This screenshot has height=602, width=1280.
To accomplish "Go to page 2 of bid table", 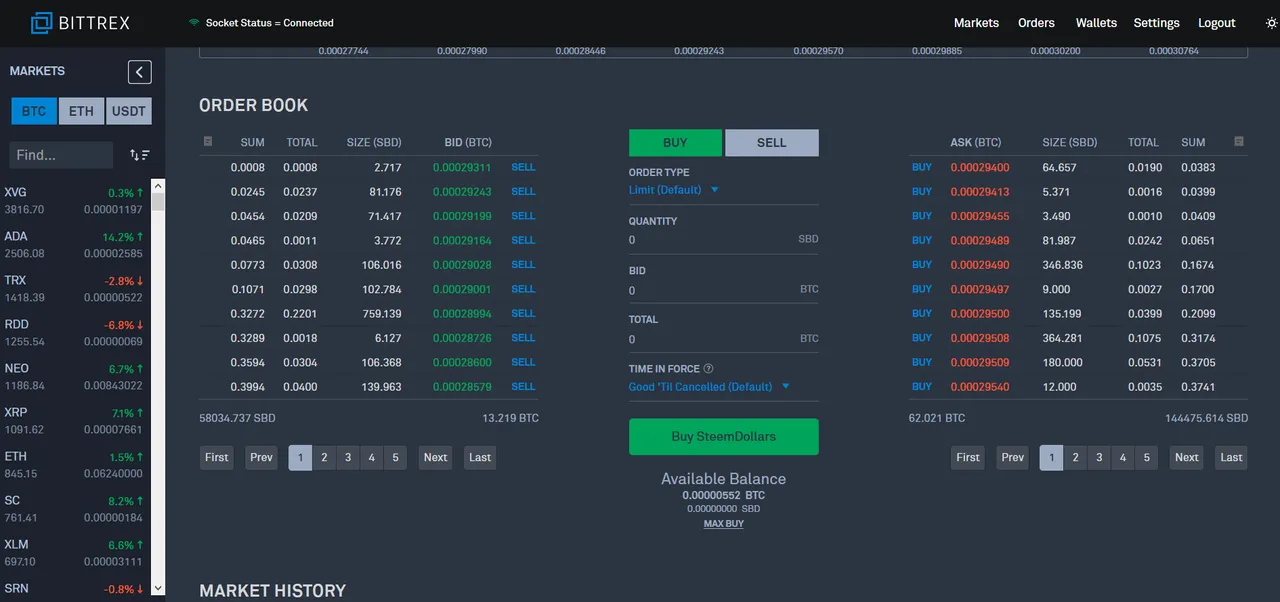I will 324,458.
